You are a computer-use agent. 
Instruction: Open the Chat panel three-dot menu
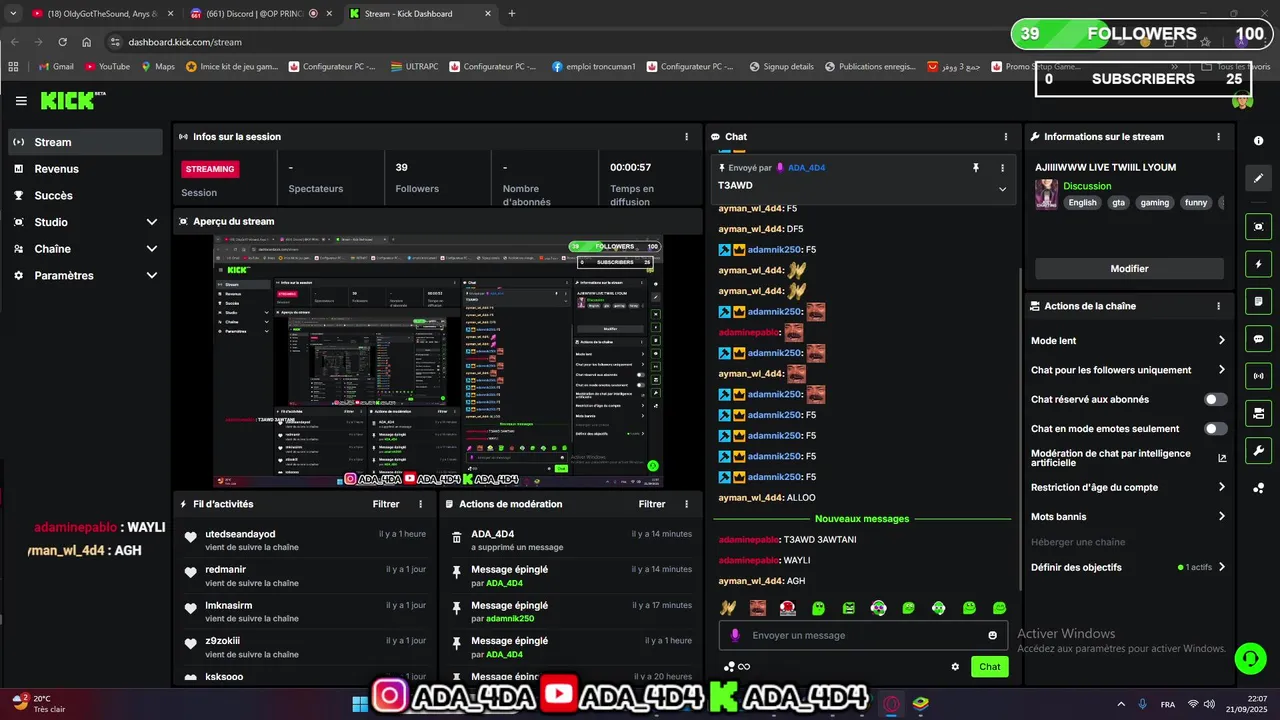(x=1006, y=137)
